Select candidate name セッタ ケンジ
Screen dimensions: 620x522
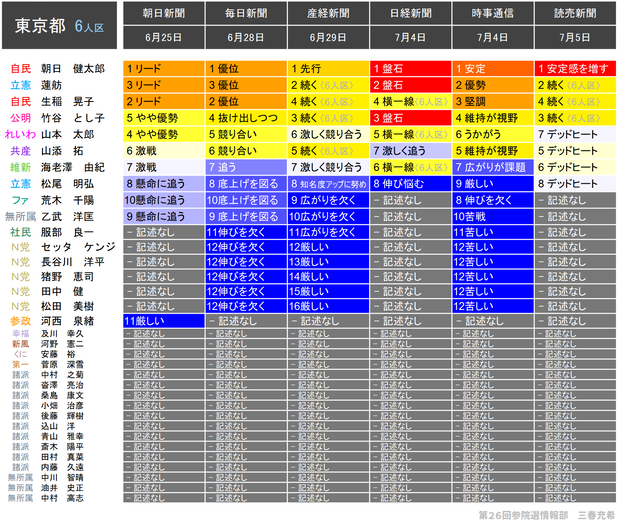(78, 247)
